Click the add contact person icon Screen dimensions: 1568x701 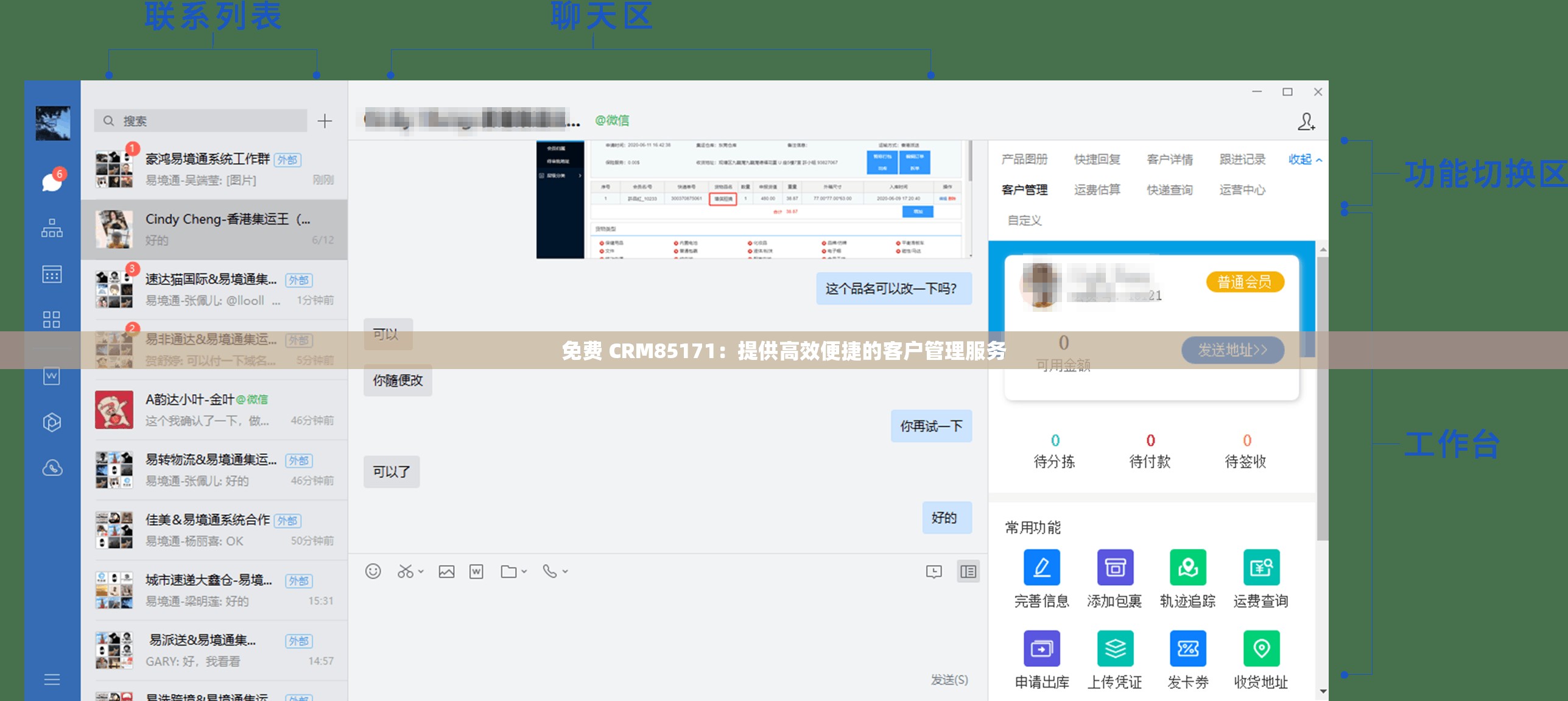(1306, 122)
